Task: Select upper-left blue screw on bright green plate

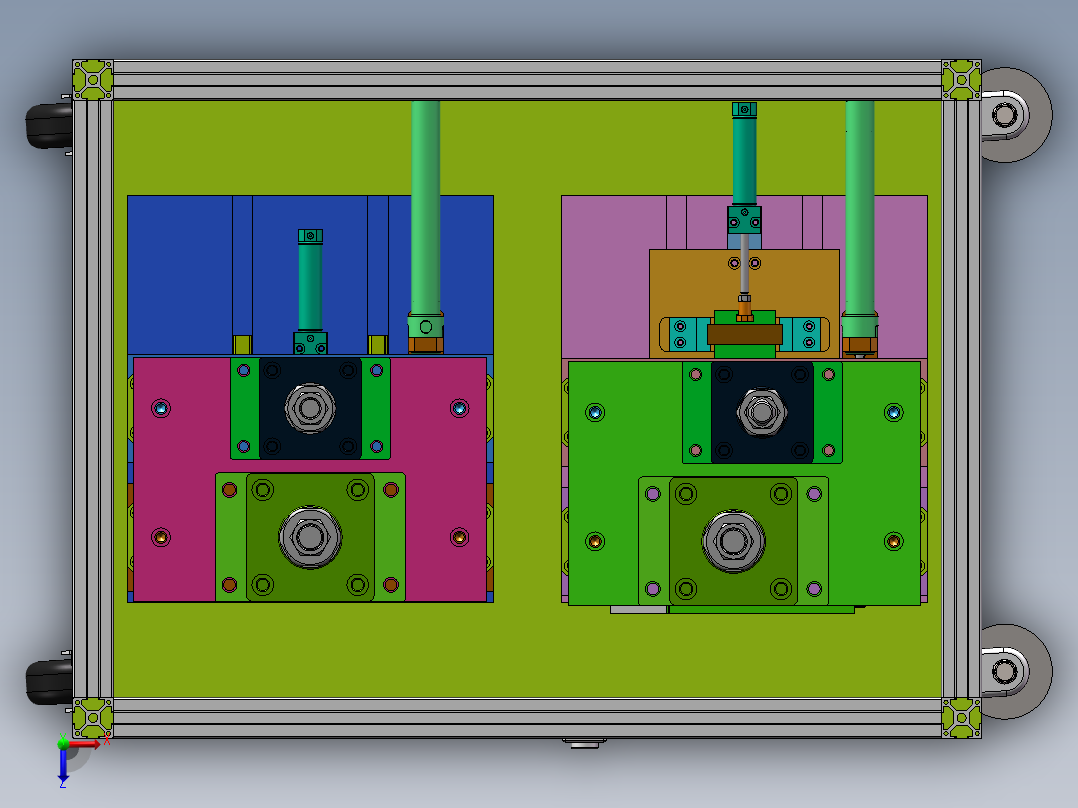Action: coord(595,413)
